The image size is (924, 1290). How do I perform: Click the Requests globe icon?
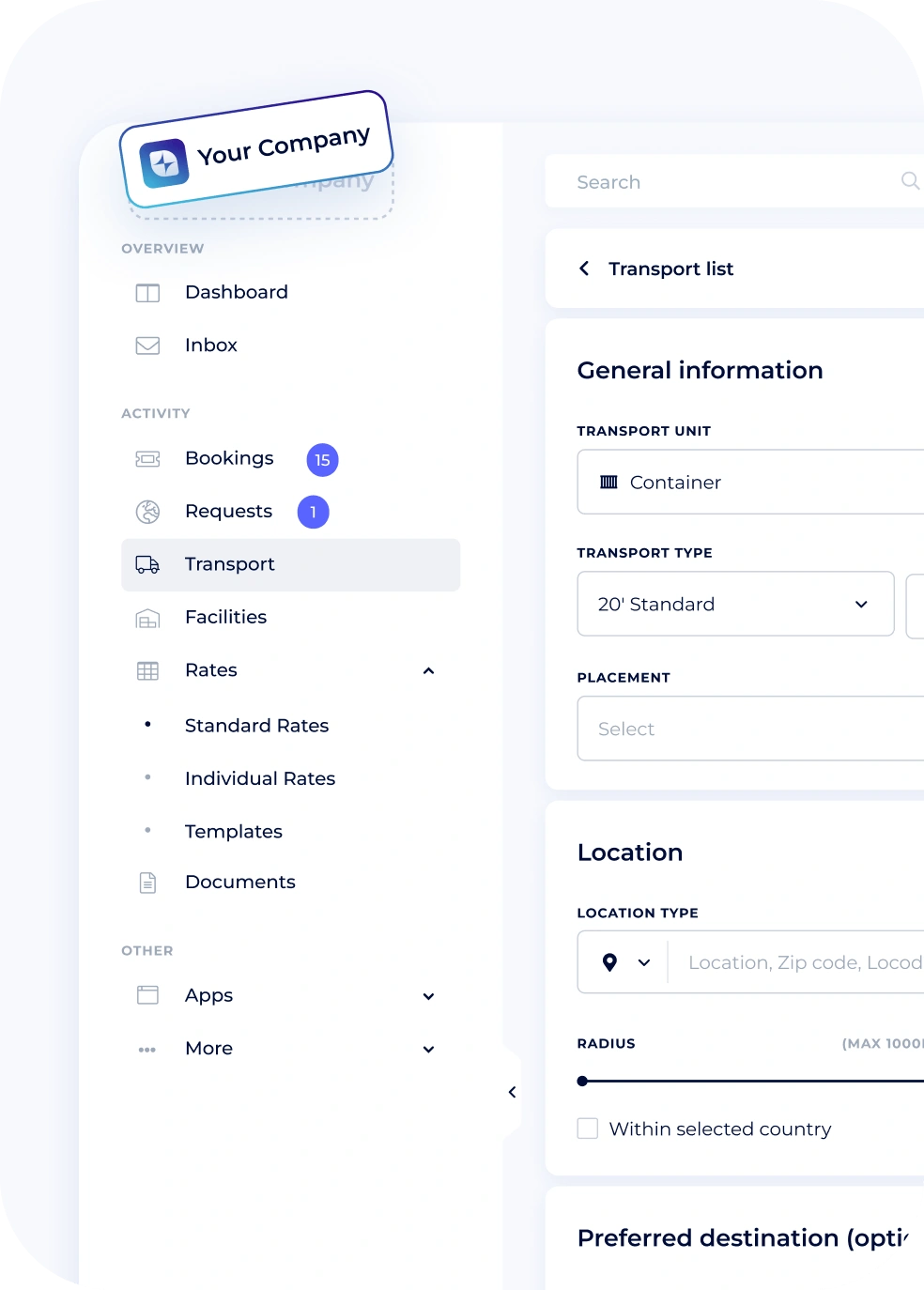pyautogui.click(x=147, y=512)
